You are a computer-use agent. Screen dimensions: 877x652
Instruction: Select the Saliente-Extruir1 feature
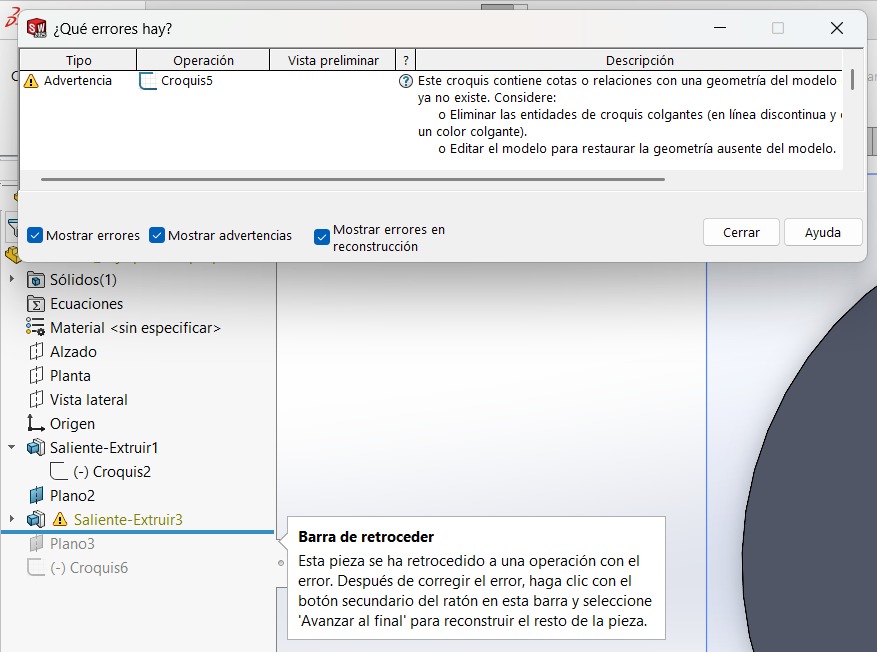[104, 448]
